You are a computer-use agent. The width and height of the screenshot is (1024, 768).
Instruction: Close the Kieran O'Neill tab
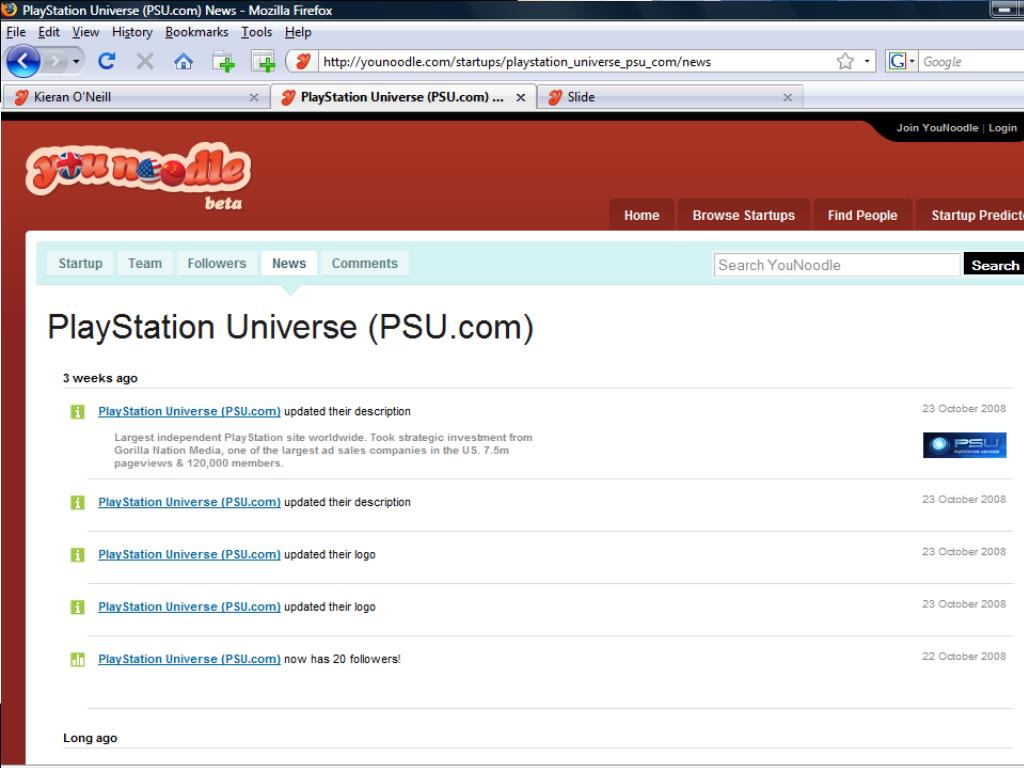[x=253, y=97]
